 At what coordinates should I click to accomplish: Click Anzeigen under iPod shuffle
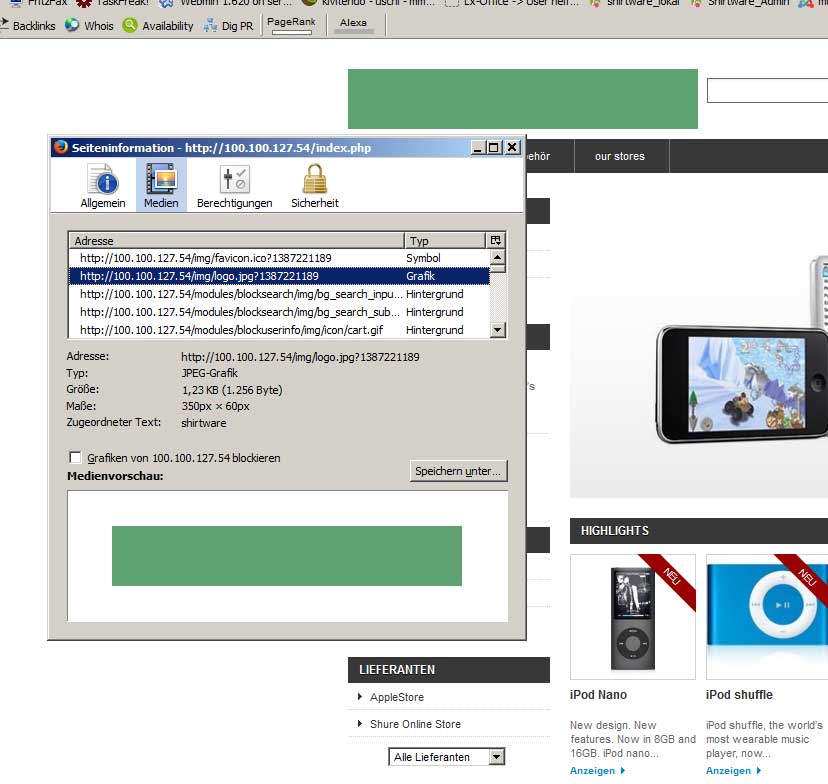[x=733, y=771]
